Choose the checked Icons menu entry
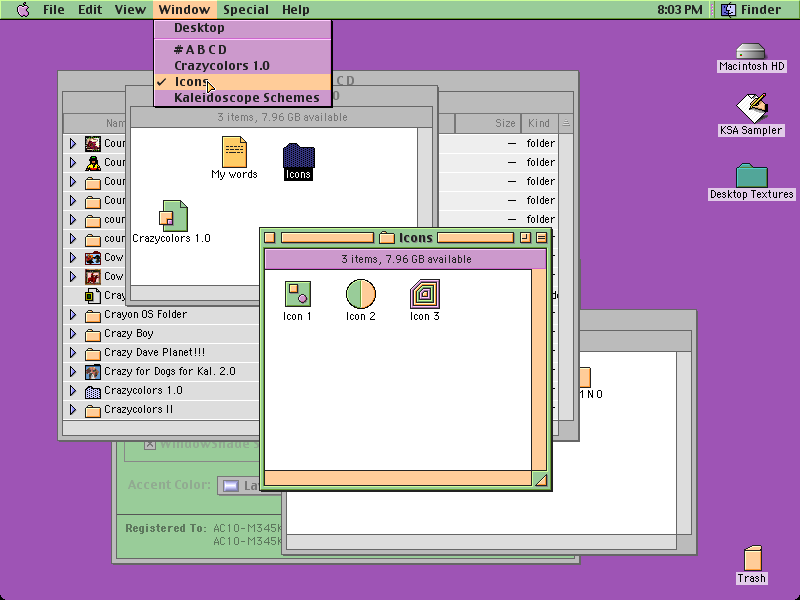 click(243, 82)
